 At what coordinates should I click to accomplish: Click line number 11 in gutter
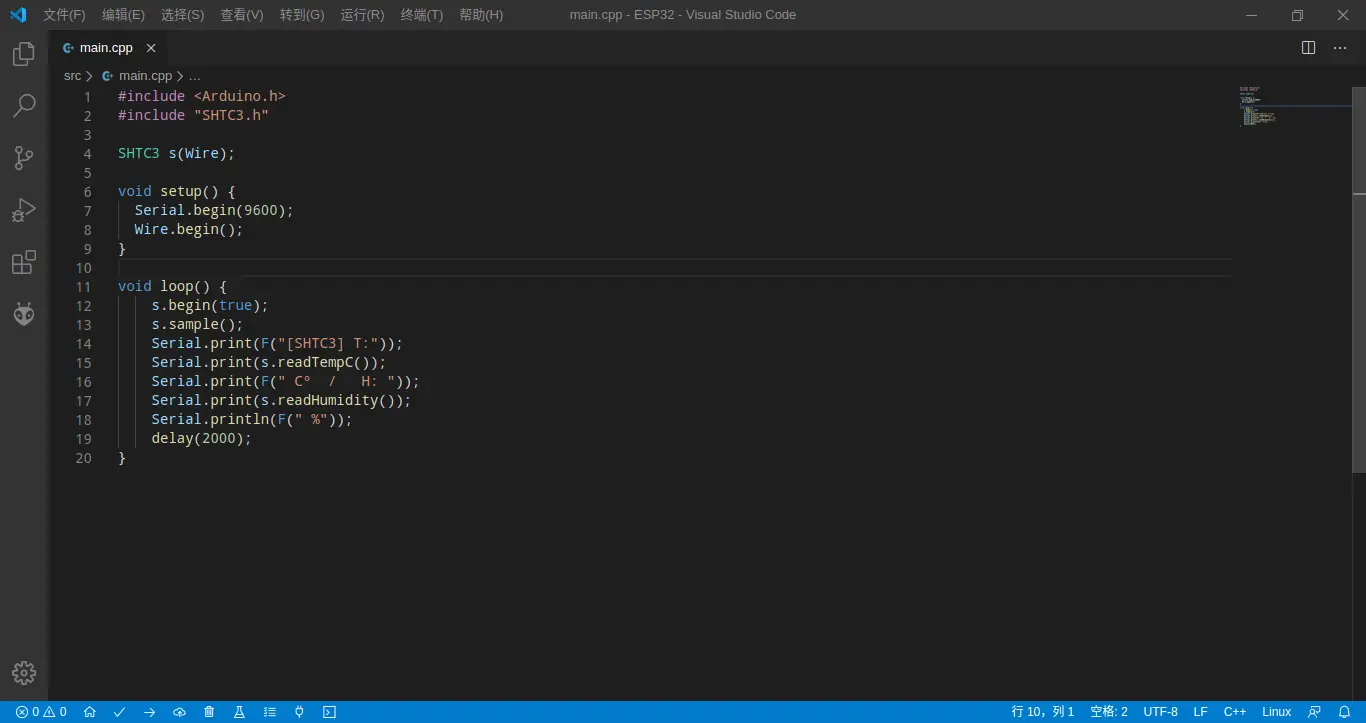84,286
